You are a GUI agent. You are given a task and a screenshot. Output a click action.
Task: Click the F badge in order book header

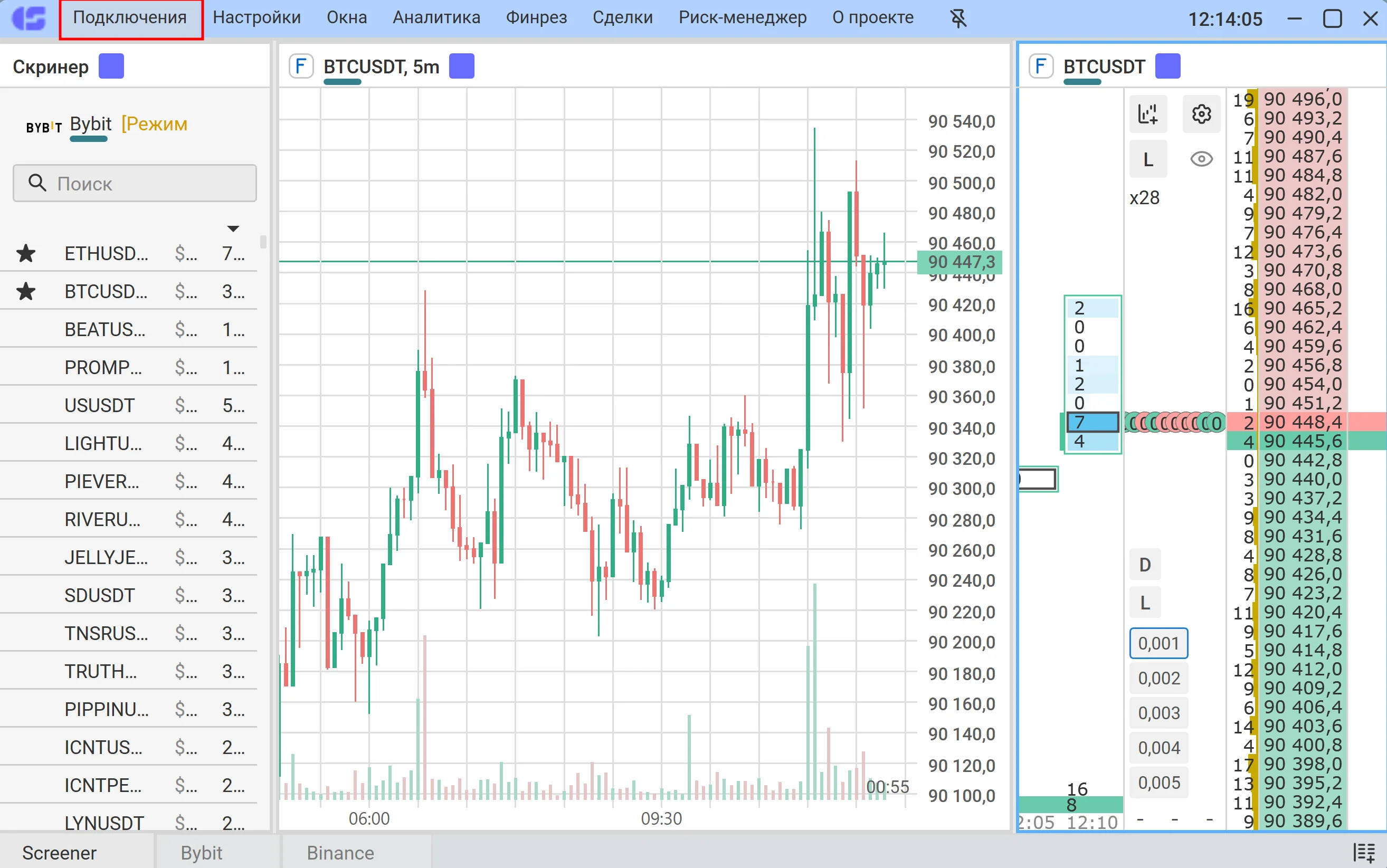pyautogui.click(x=1040, y=66)
